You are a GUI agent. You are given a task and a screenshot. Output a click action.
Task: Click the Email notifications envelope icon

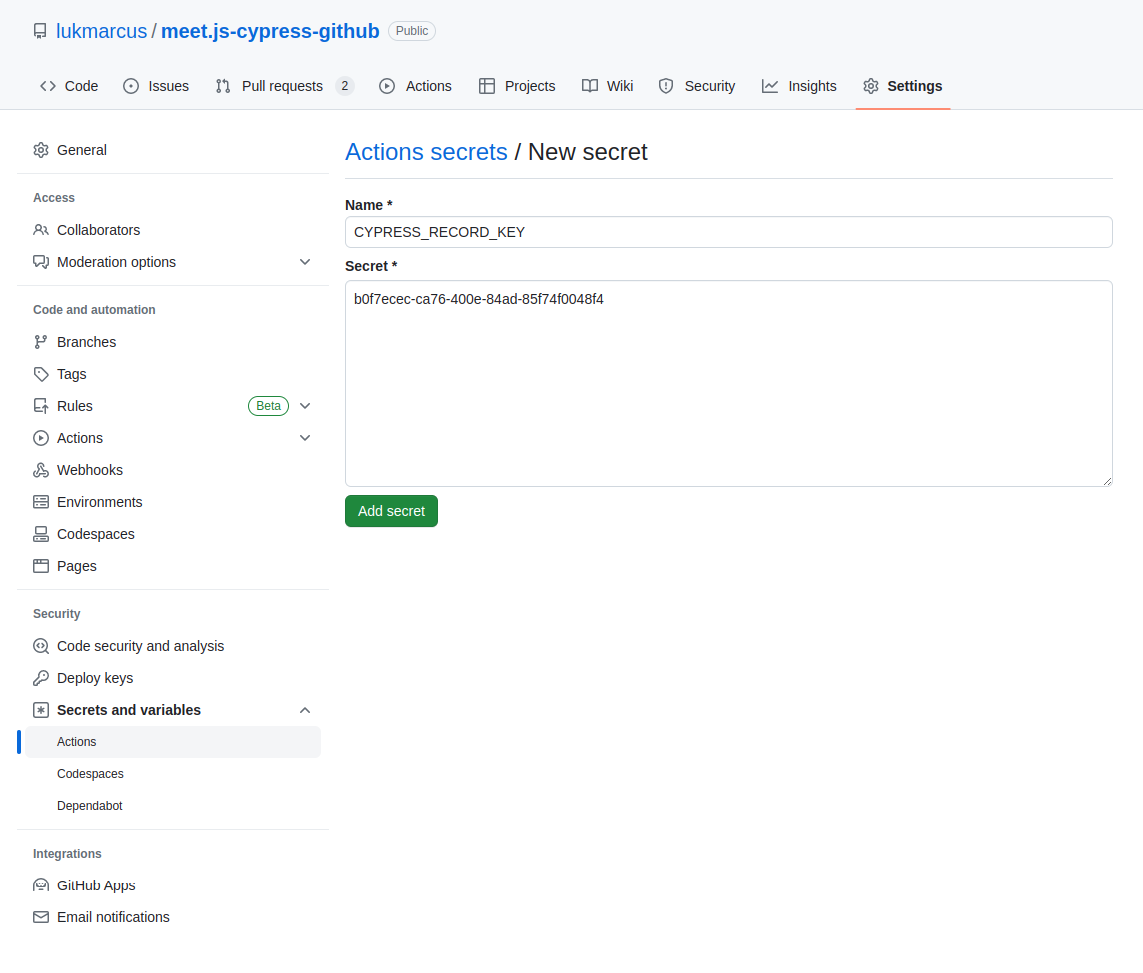[x=41, y=918]
